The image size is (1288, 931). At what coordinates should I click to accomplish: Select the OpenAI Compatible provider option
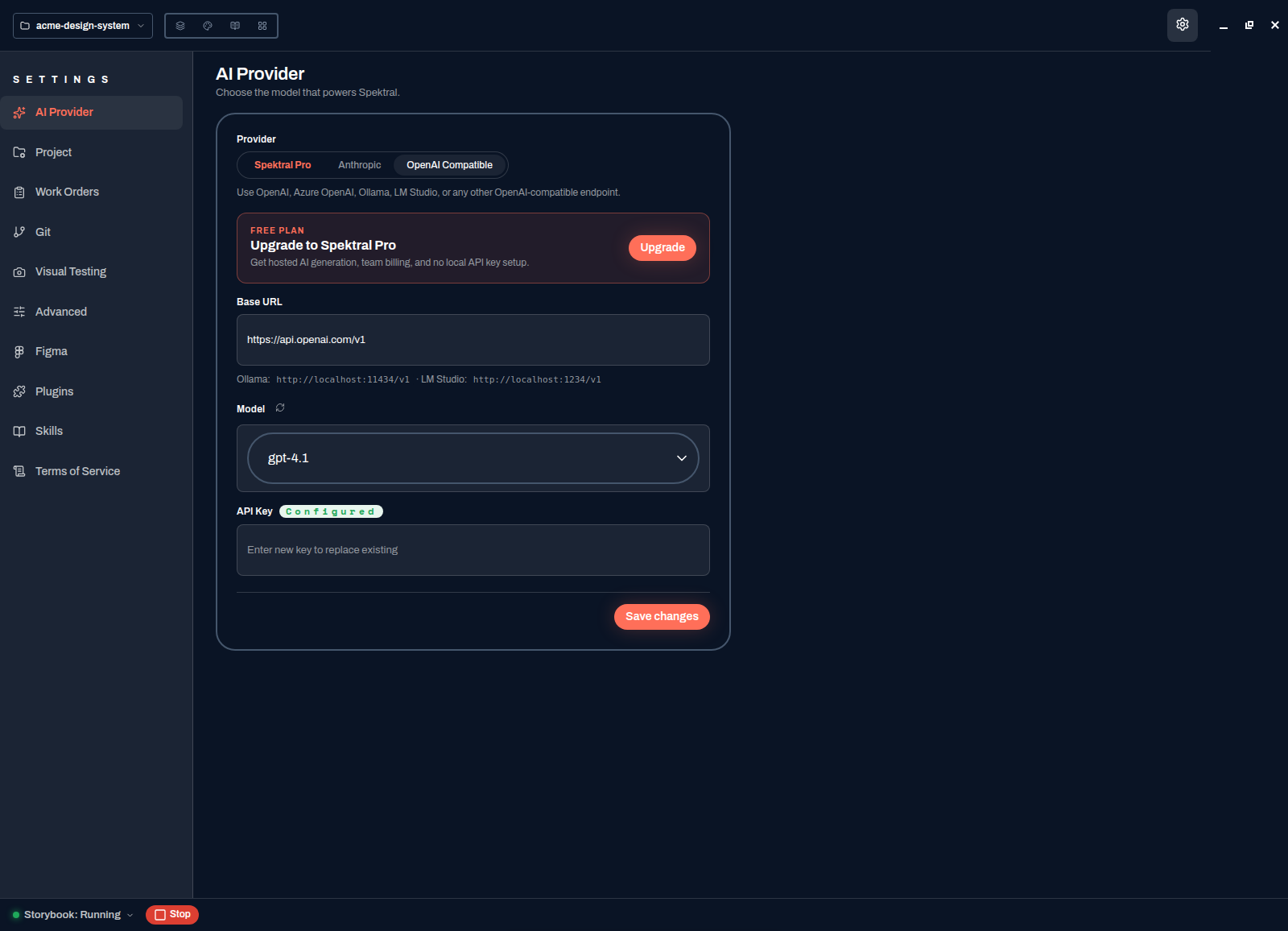449,165
